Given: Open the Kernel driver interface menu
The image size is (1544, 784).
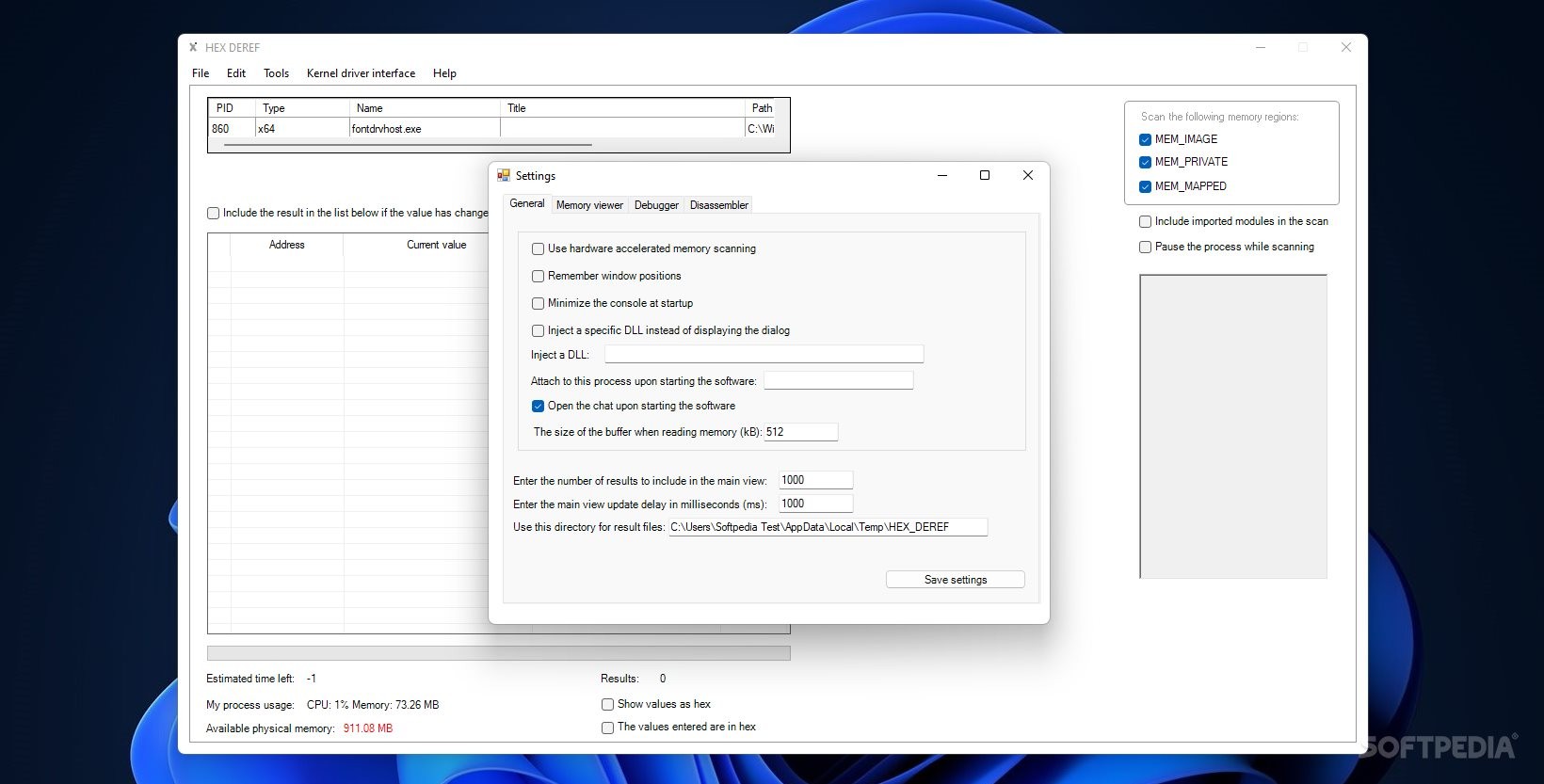Looking at the screenshot, I should pyautogui.click(x=361, y=73).
